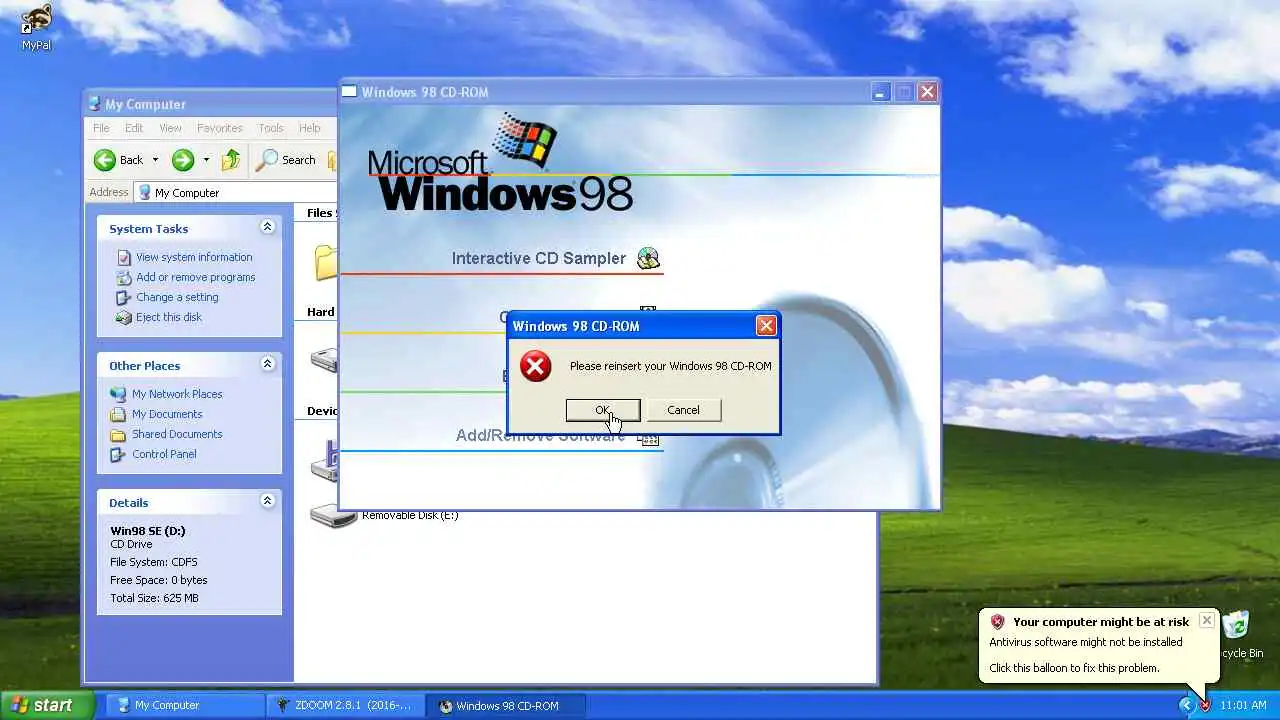Open My Documents link
Viewport: 1280px width, 720px height.
[x=167, y=414]
